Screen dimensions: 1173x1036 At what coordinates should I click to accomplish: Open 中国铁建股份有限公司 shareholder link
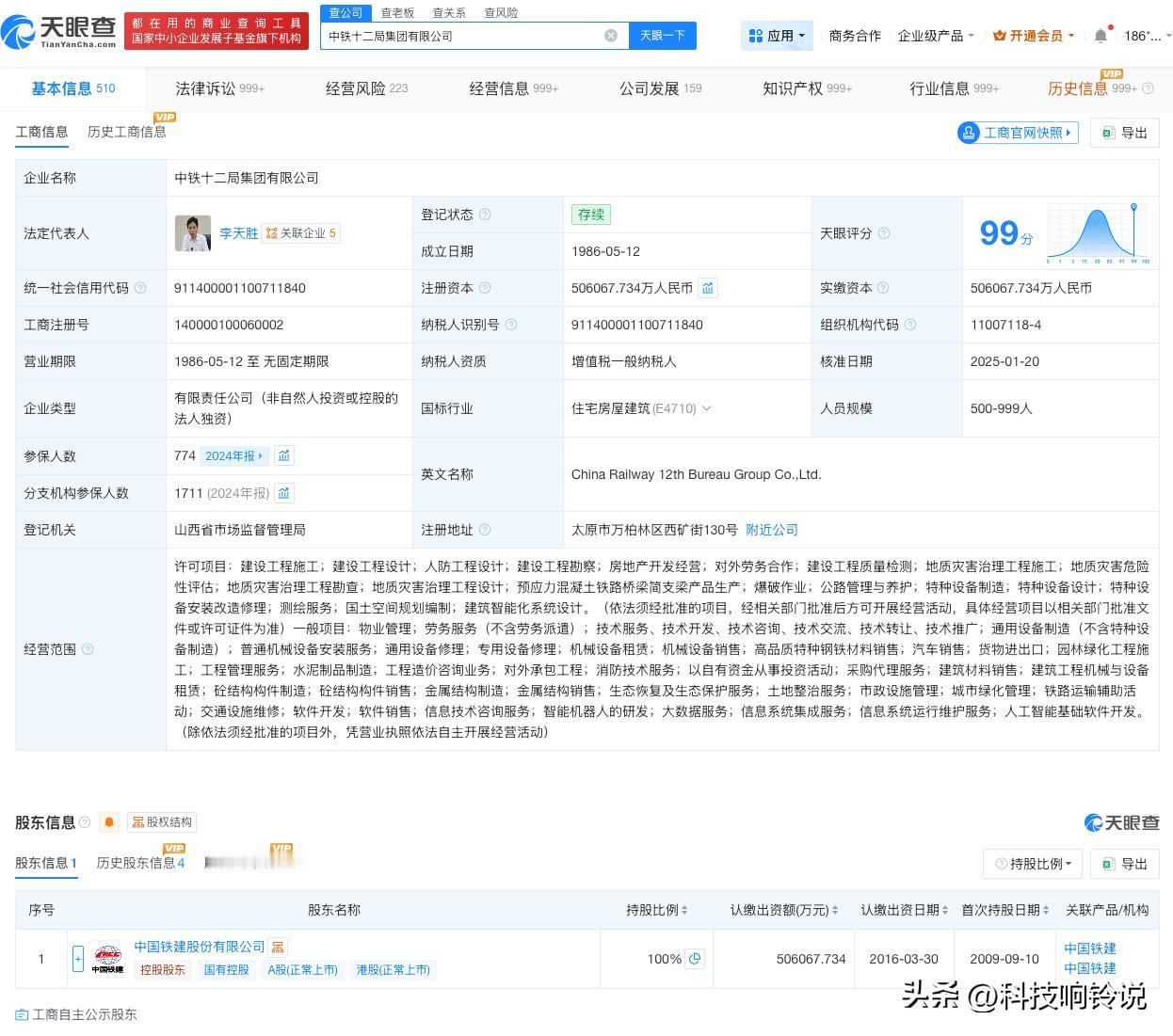coord(200,947)
